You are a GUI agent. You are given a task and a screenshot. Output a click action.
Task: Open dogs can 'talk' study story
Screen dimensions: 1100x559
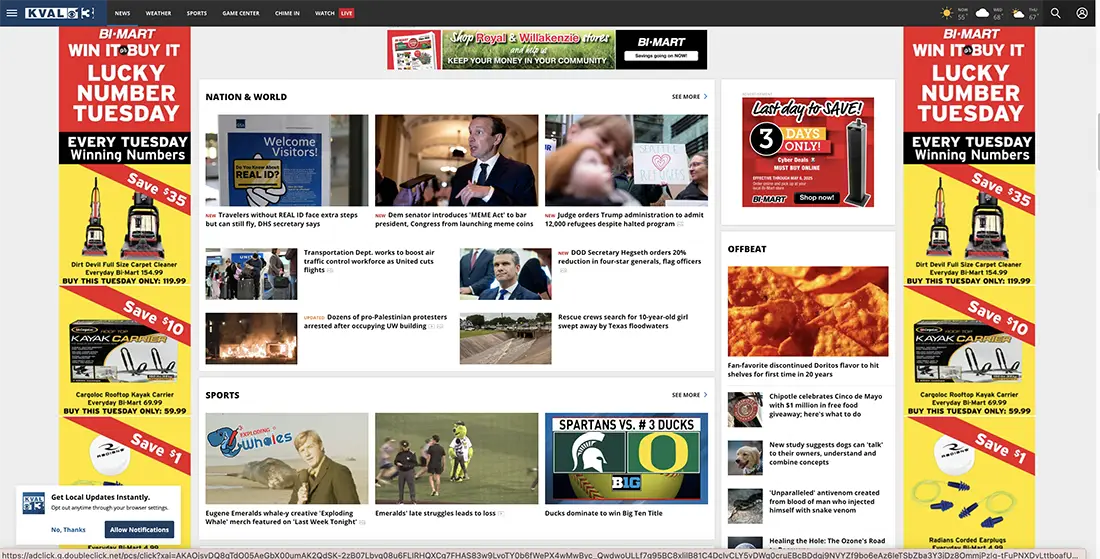click(x=826, y=453)
